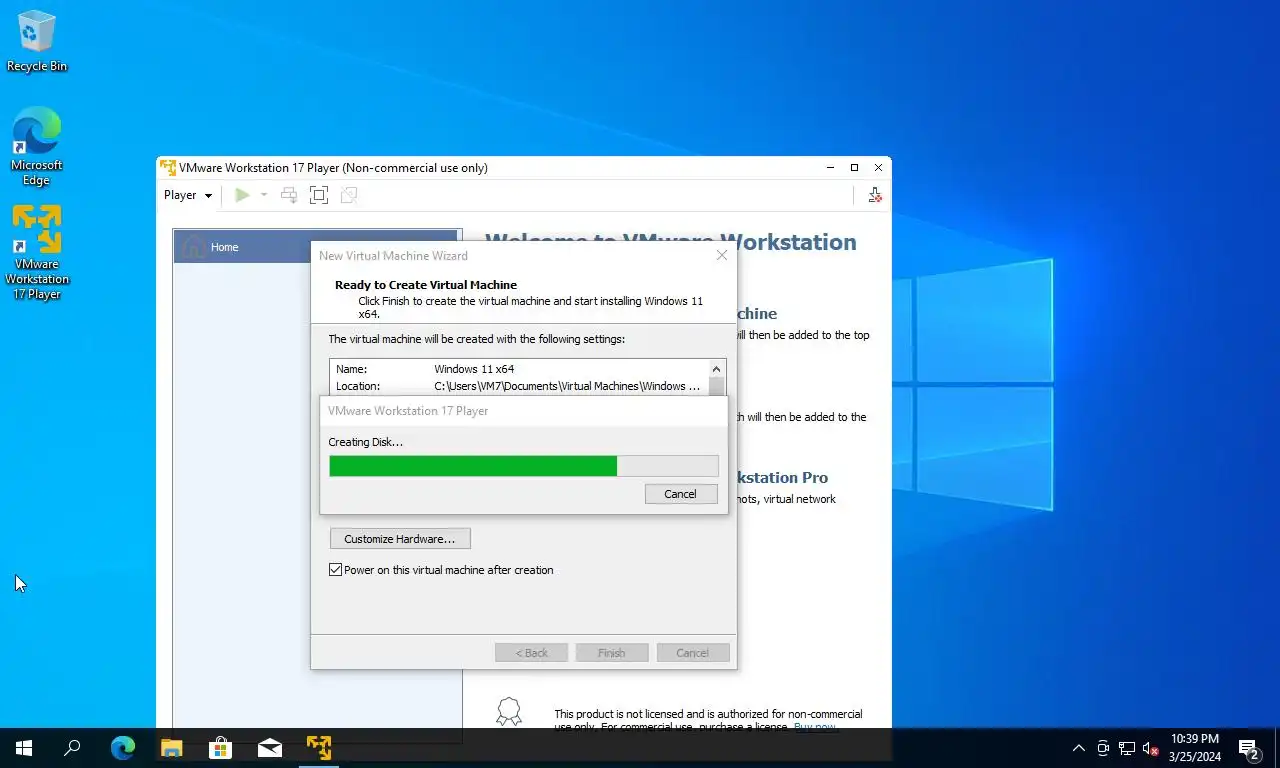Click the Meet Now camera tray icon
The height and width of the screenshot is (768, 1280).
click(1103, 748)
